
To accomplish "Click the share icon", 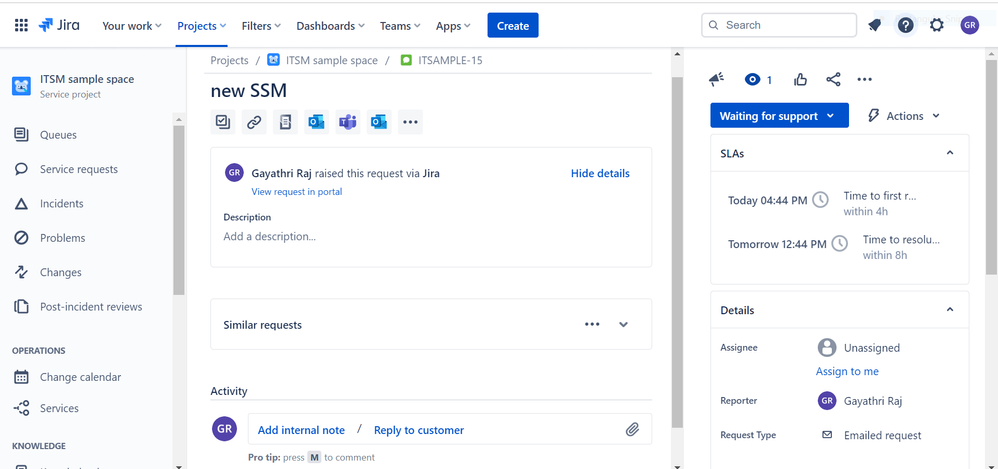I will click(833, 80).
